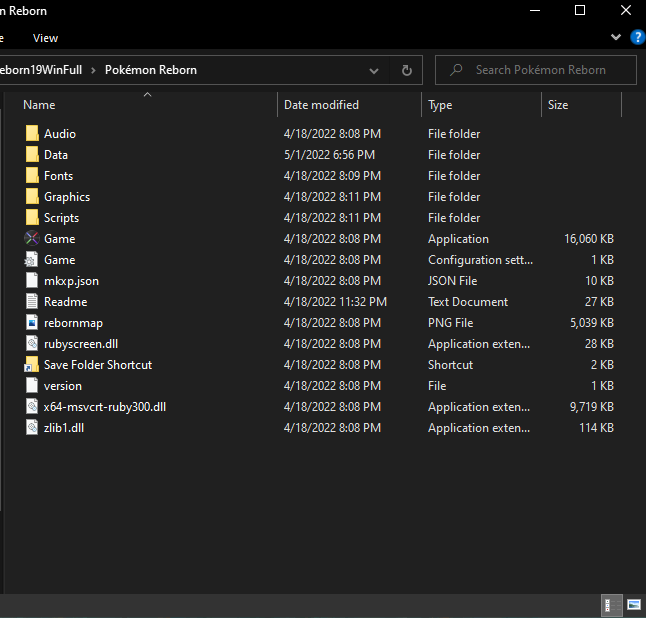Click the 5/1/2022 6:56 PM date
646x618 pixels.
click(x=329, y=155)
